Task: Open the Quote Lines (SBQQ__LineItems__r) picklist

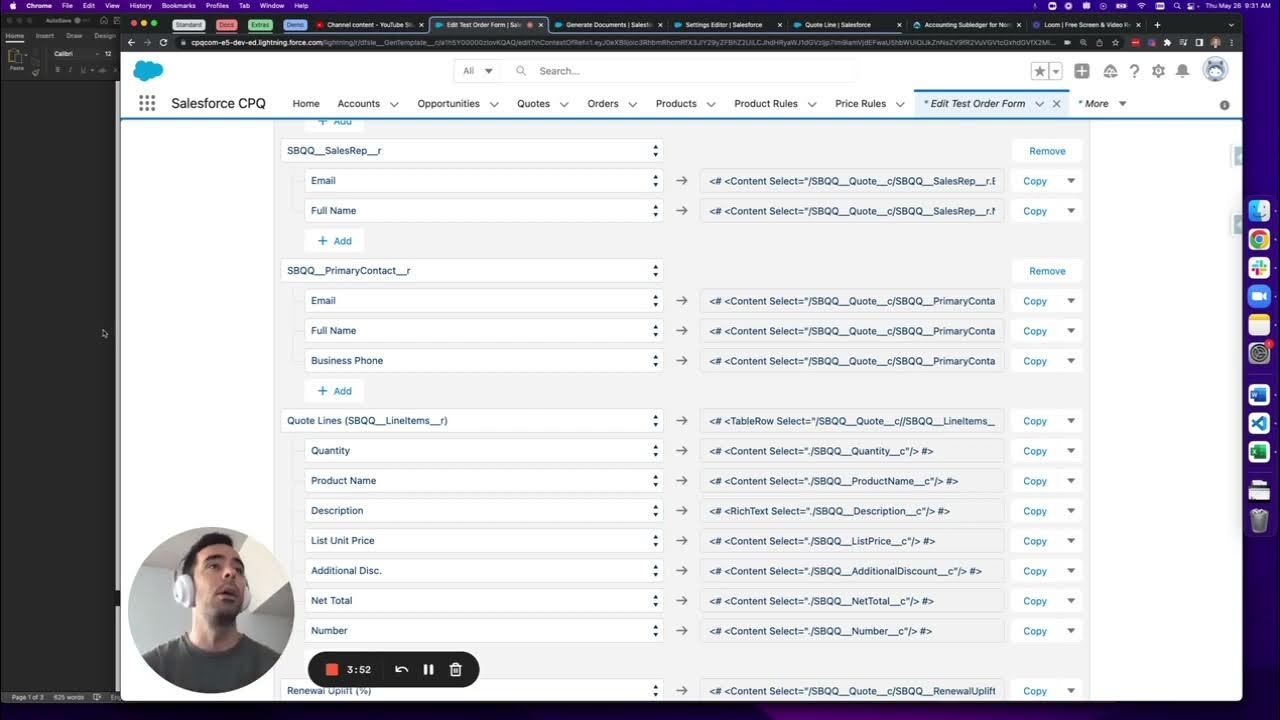Action: coord(472,421)
